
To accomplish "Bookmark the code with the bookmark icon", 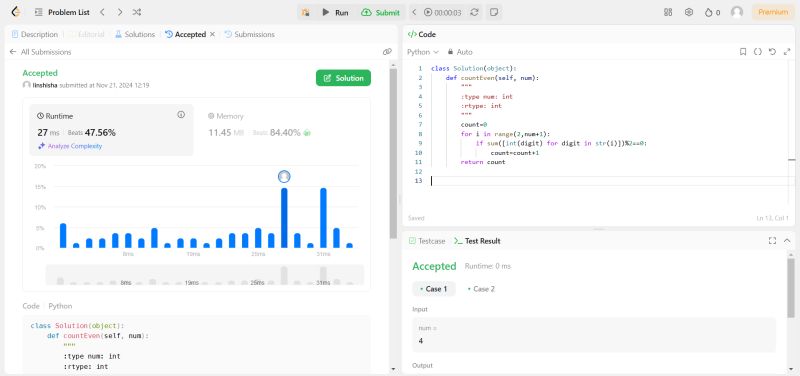I will [x=743, y=52].
